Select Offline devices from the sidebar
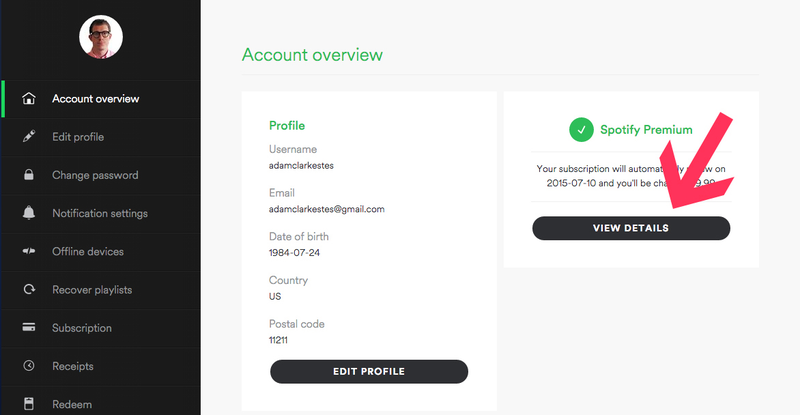This screenshot has height=415, width=800. tap(88, 251)
